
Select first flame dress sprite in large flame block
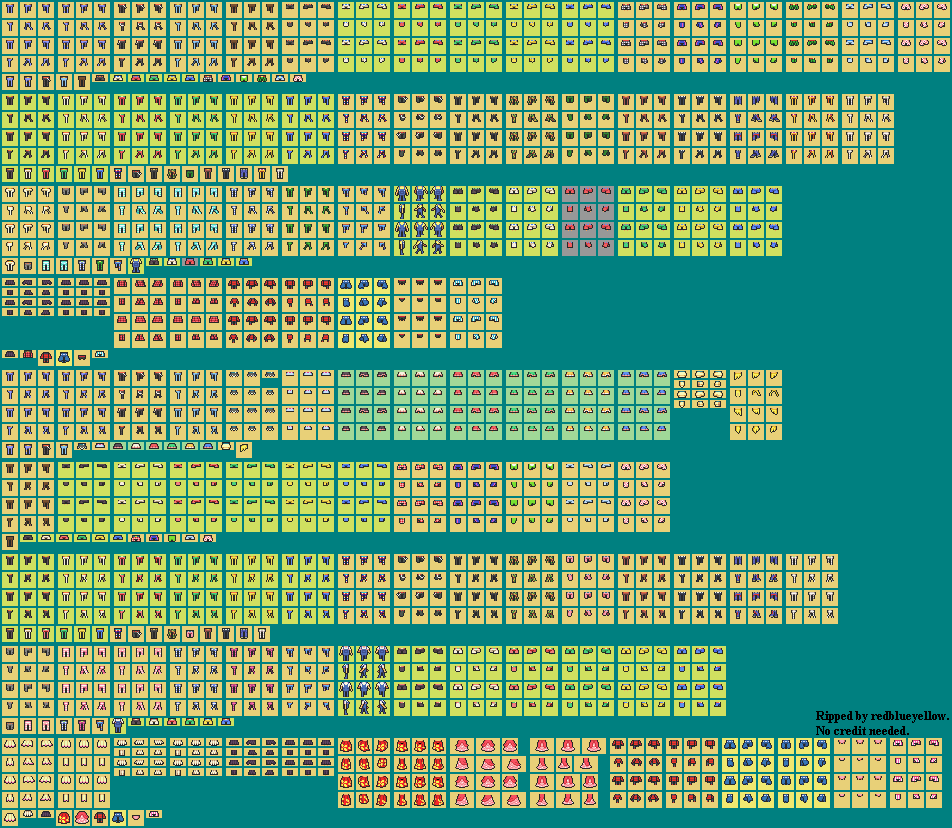pyautogui.click(x=346, y=746)
